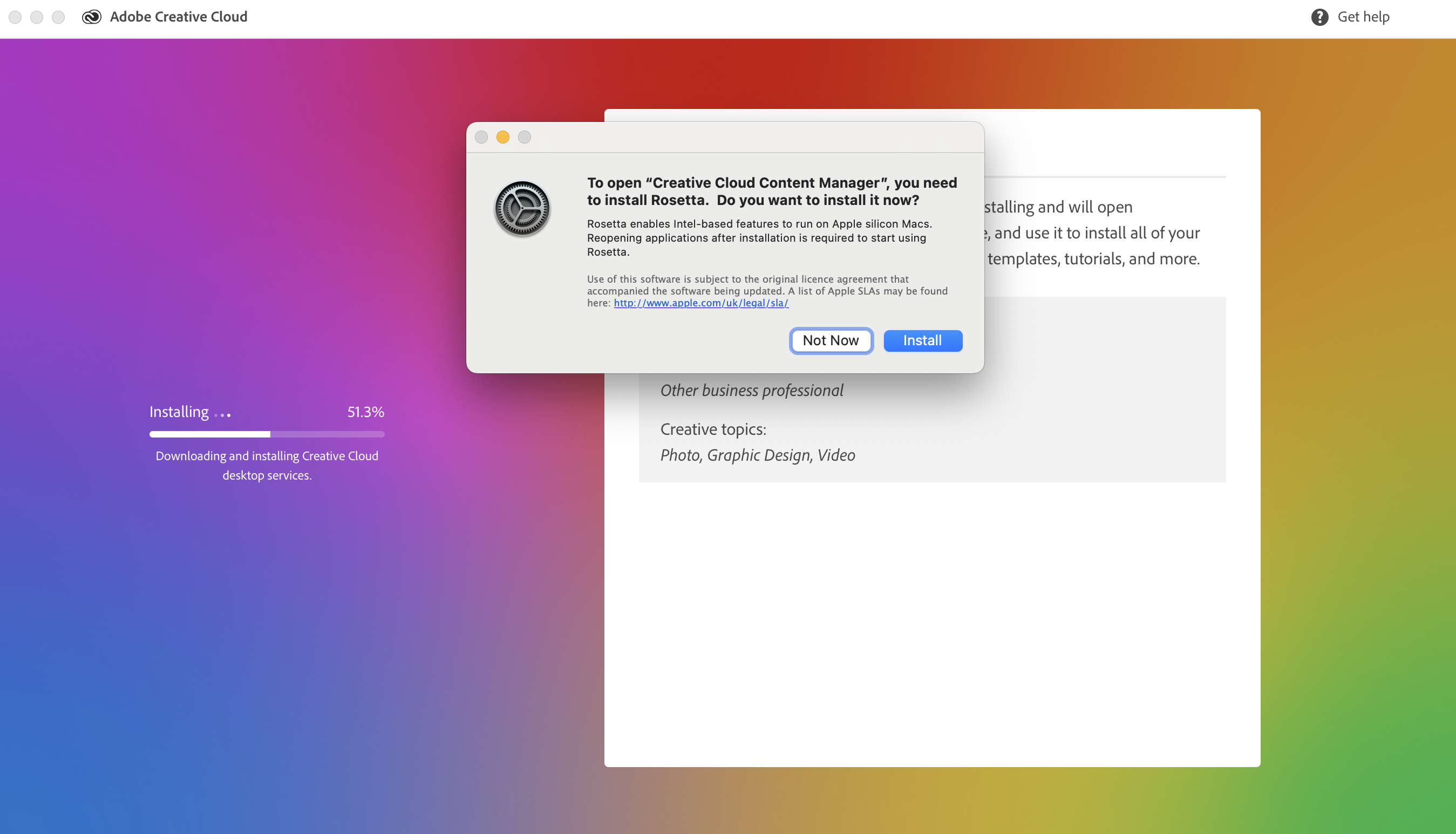Click the main window close button
Viewport: 1456px width, 834px height.
tap(16, 17)
